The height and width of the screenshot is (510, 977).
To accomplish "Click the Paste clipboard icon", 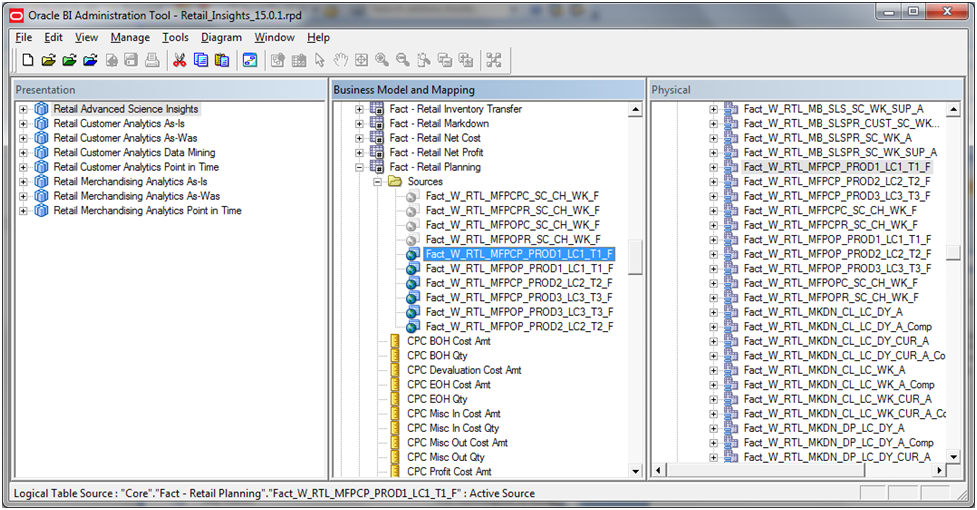I will coord(222,60).
